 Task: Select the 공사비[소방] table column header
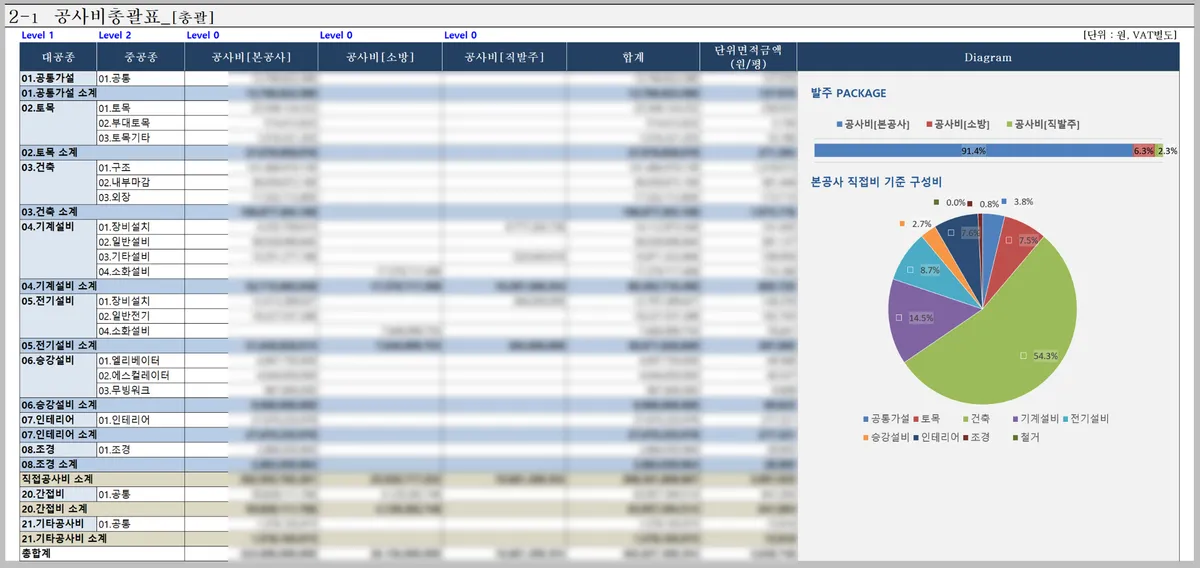pos(380,57)
